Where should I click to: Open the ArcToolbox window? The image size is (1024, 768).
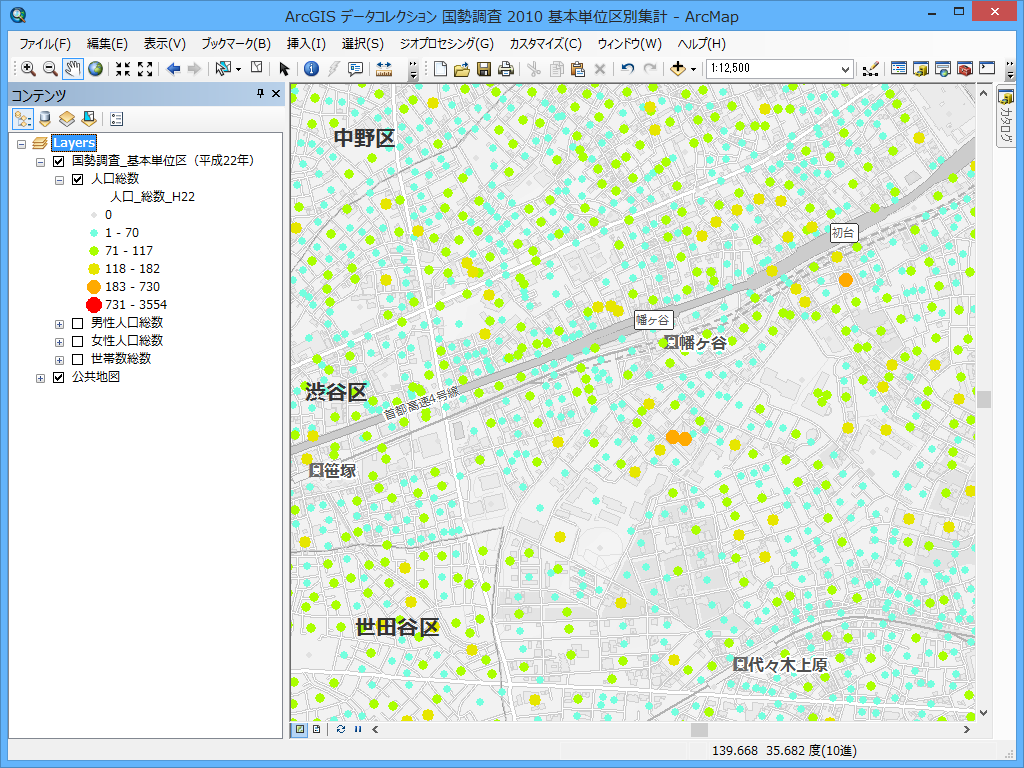coord(965,69)
